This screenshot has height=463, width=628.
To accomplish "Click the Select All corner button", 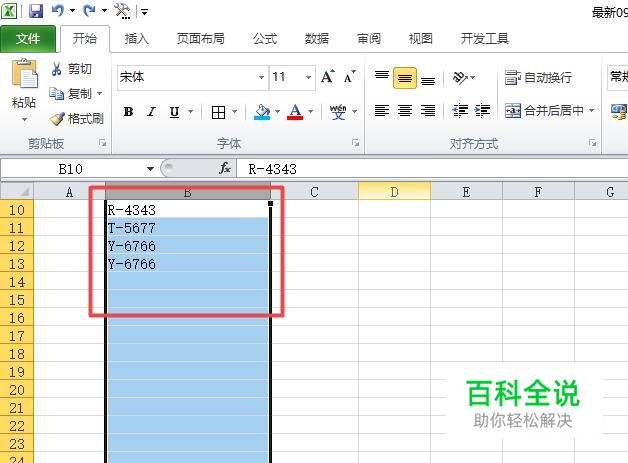I will [x=17, y=191].
